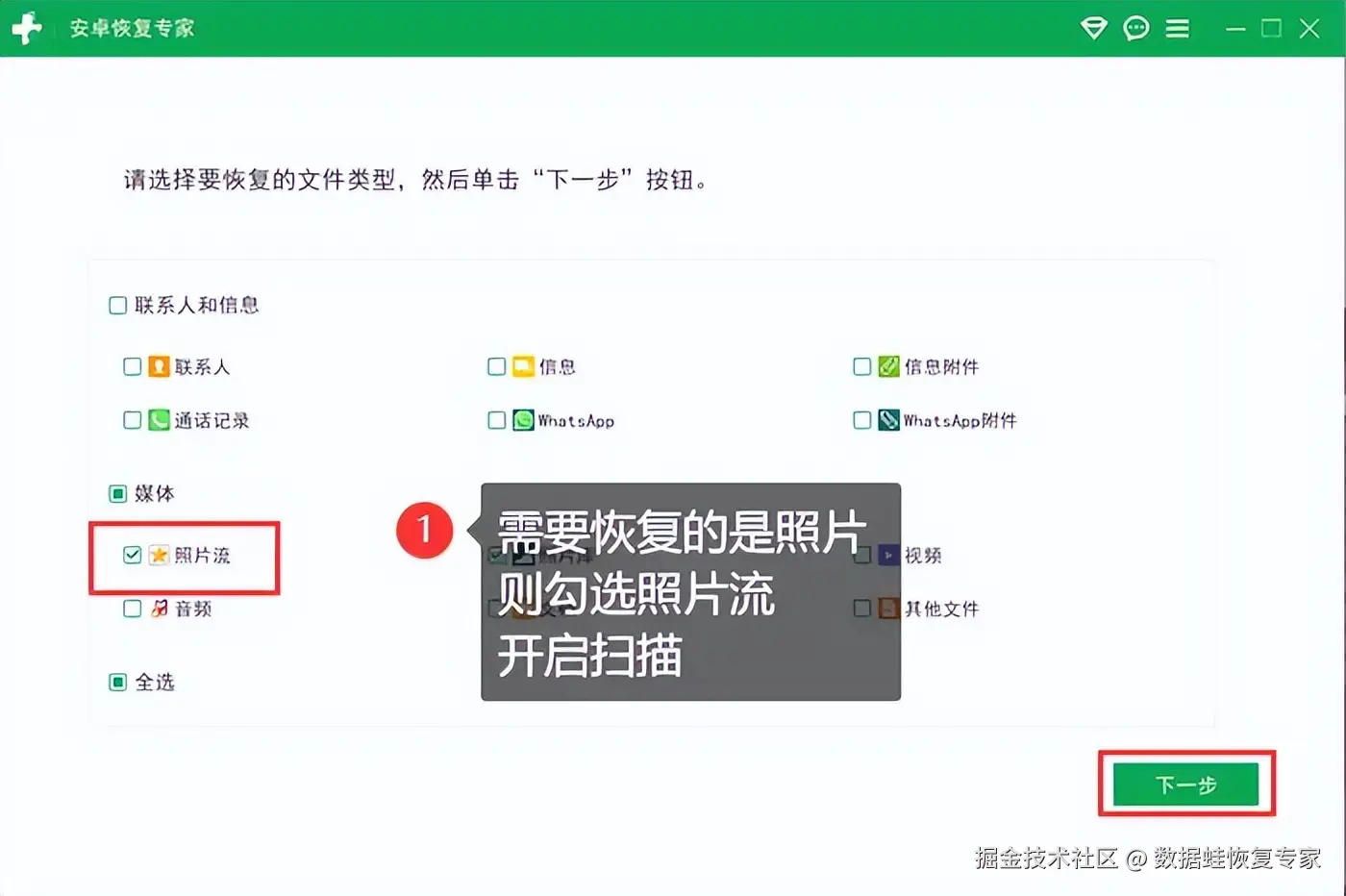
Task: Click the 其他文件 label text
Action: pyautogui.click(x=941, y=609)
